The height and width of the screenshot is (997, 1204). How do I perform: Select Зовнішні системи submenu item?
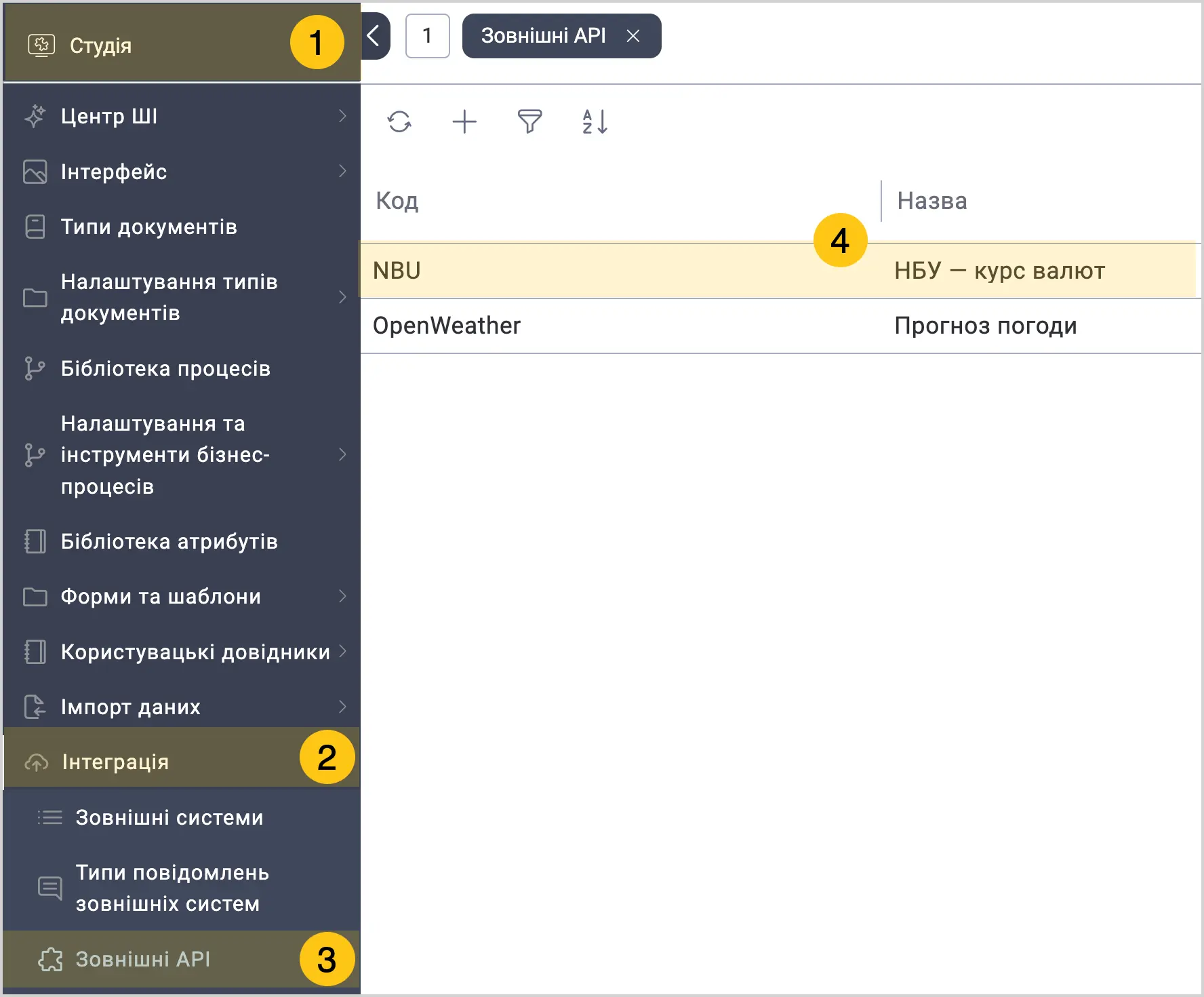pos(169,818)
